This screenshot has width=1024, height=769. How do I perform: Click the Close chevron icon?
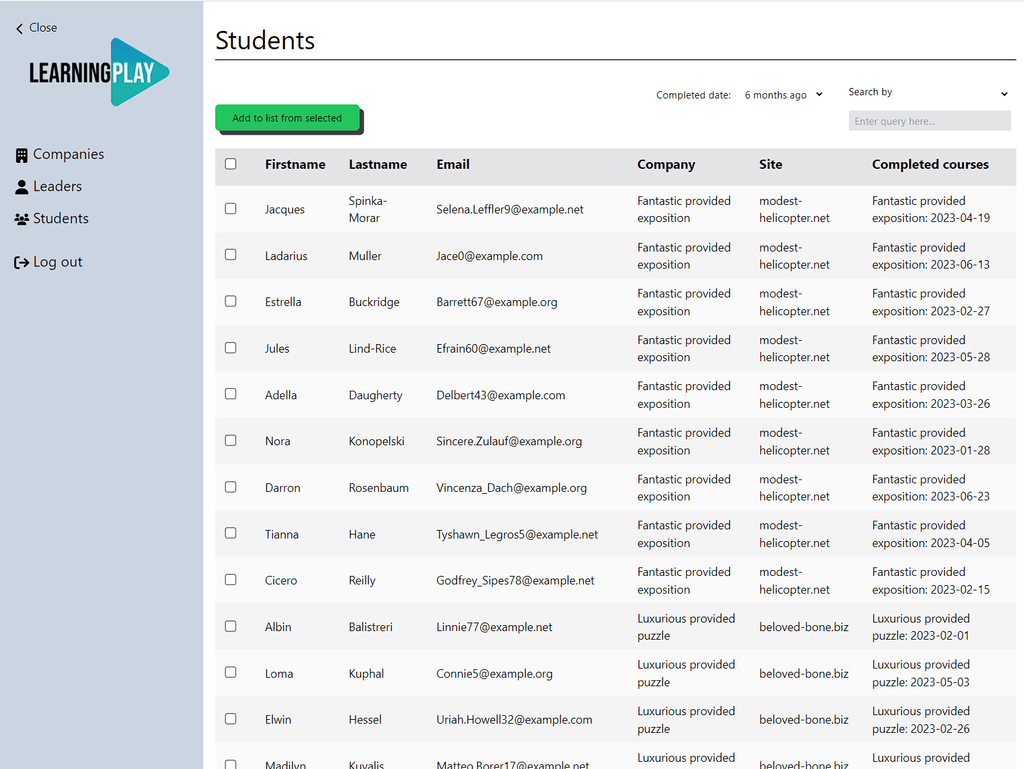click(20, 29)
